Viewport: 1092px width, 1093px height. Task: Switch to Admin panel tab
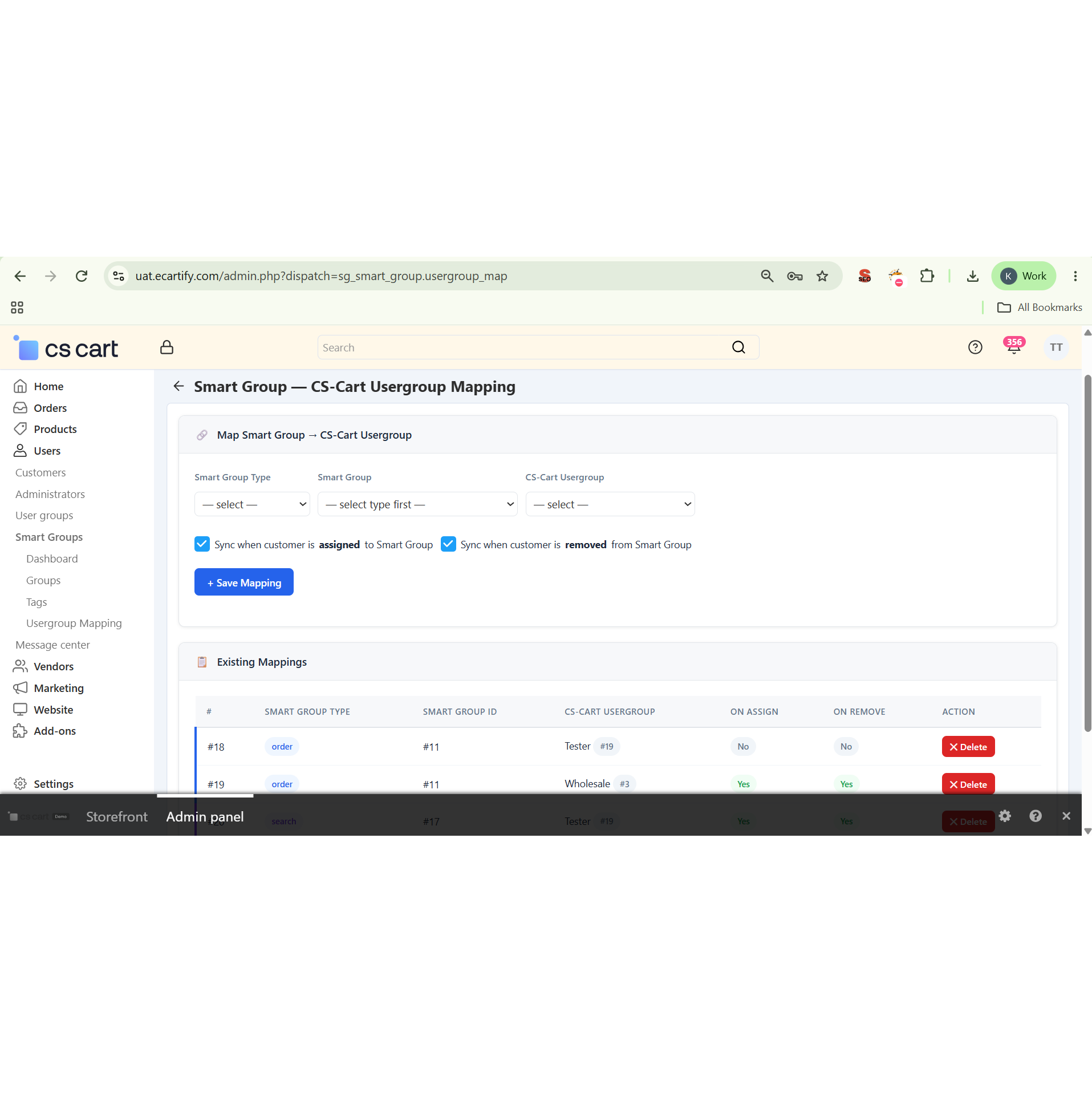[205, 816]
